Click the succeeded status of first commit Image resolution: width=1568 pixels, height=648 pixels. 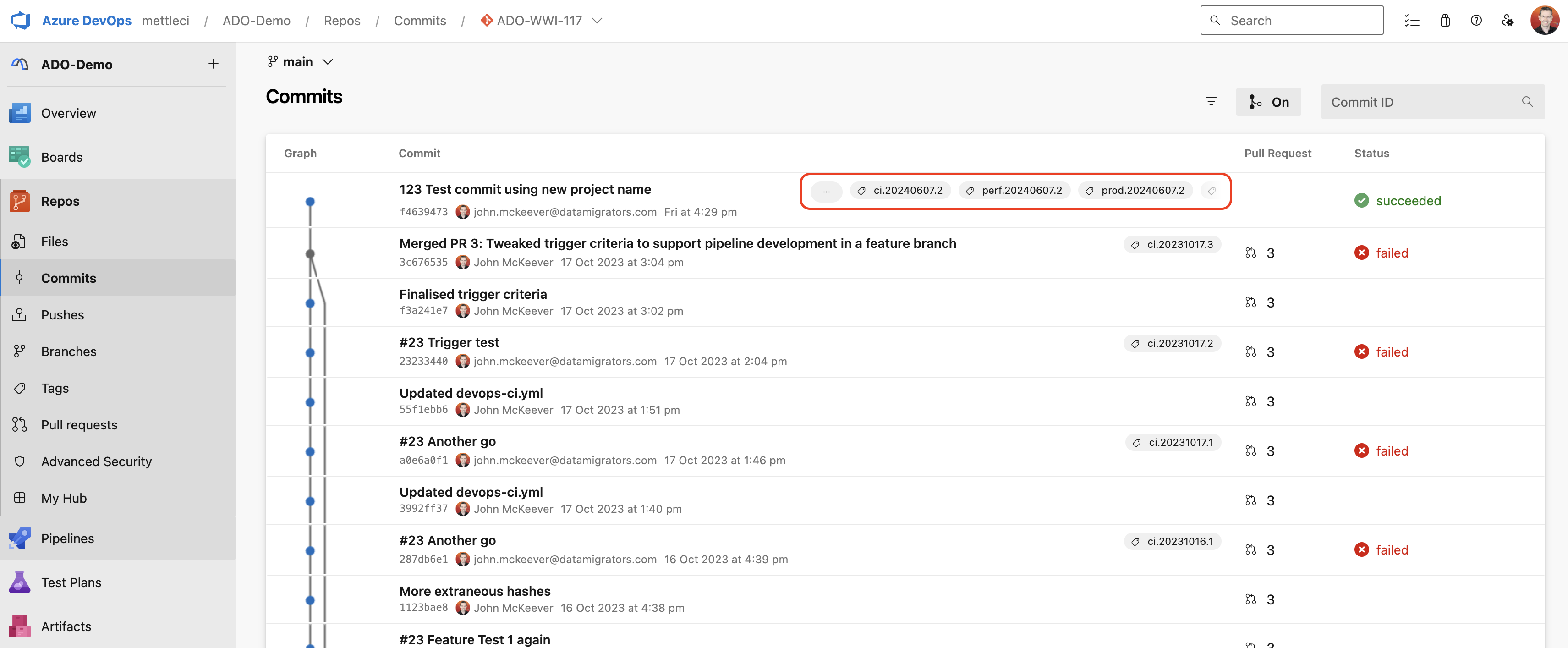click(1407, 200)
